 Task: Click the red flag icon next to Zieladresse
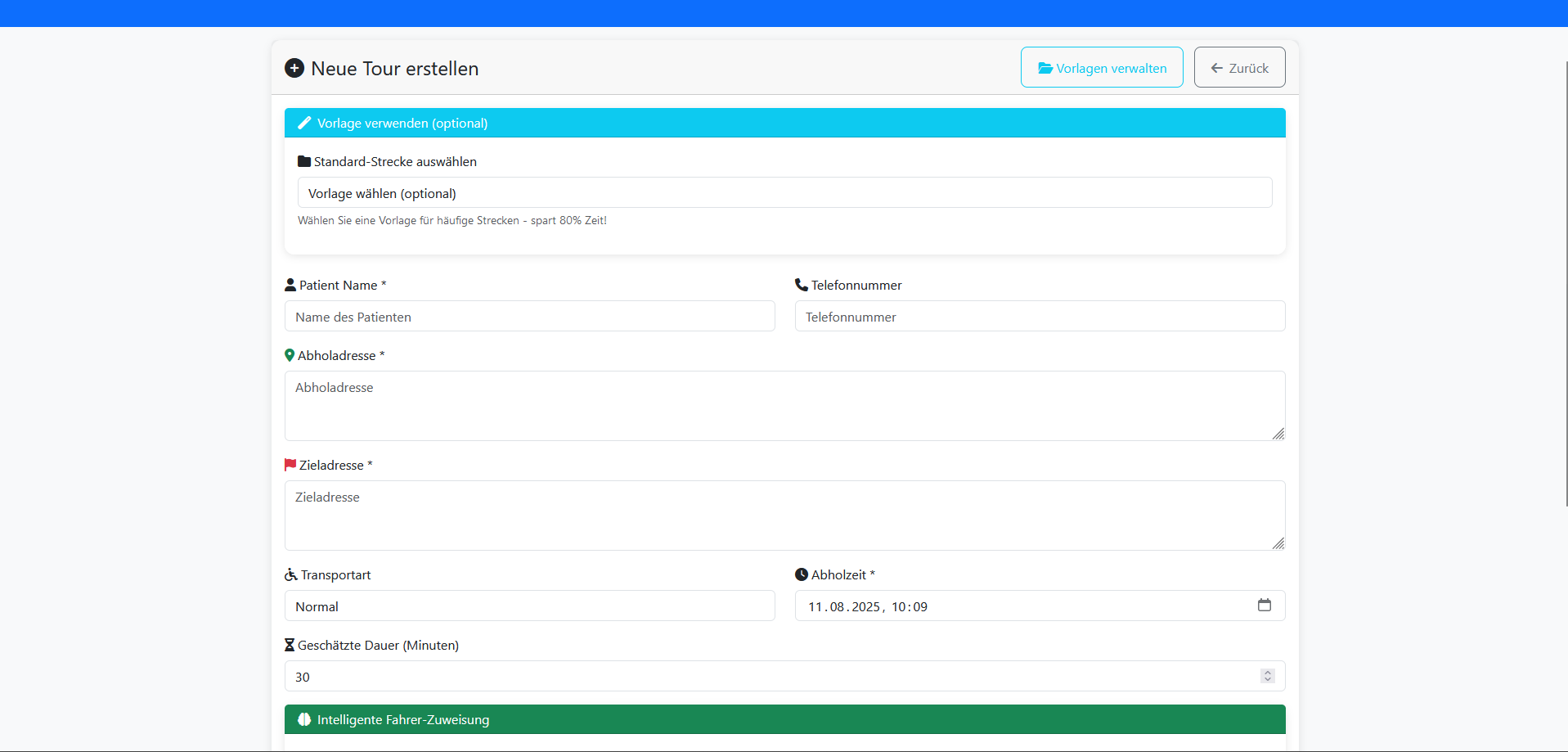(x=290, y=464)
